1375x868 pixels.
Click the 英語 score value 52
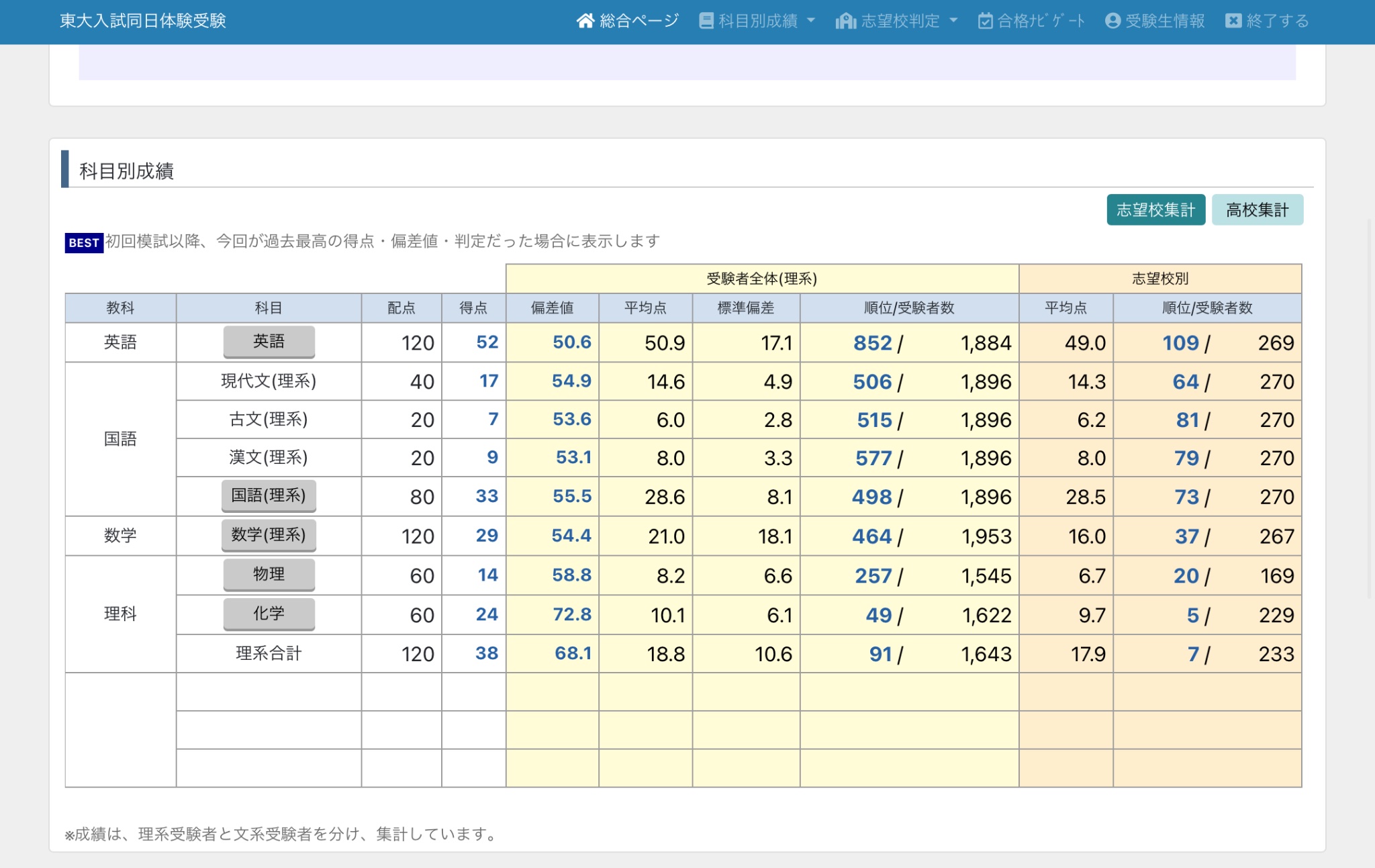pos(487,342)
